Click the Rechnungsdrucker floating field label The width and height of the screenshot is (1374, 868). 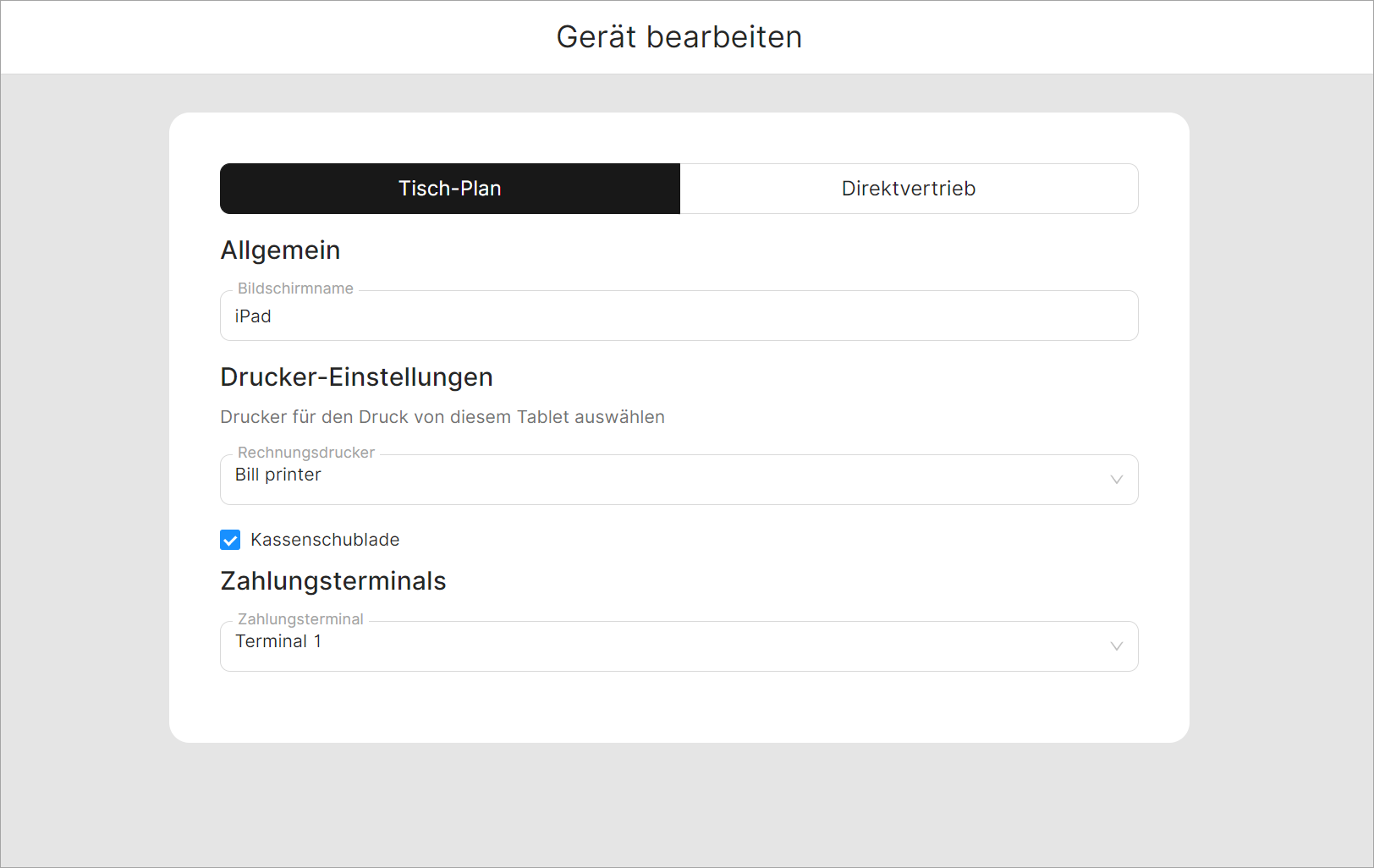[305, 453]
